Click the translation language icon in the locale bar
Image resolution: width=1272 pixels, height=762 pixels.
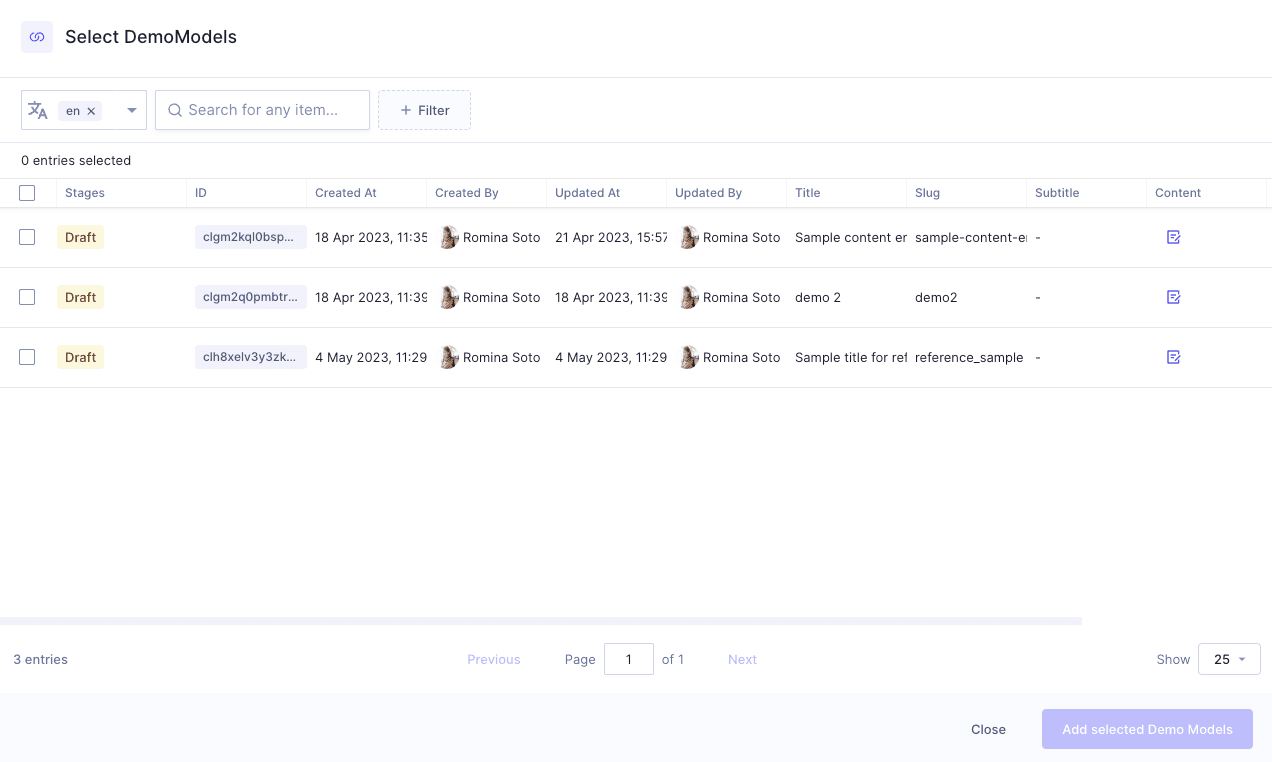click(38, 110)
